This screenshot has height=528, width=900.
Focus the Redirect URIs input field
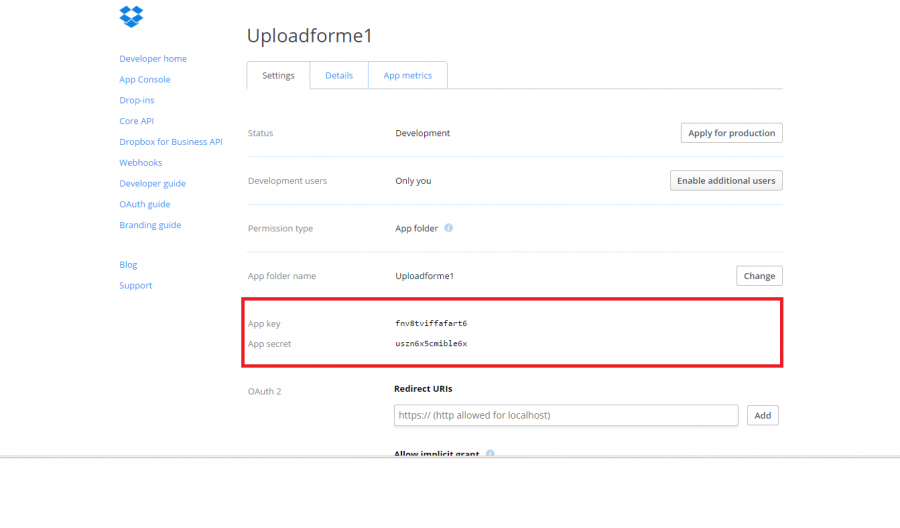[x=566, y=415]
